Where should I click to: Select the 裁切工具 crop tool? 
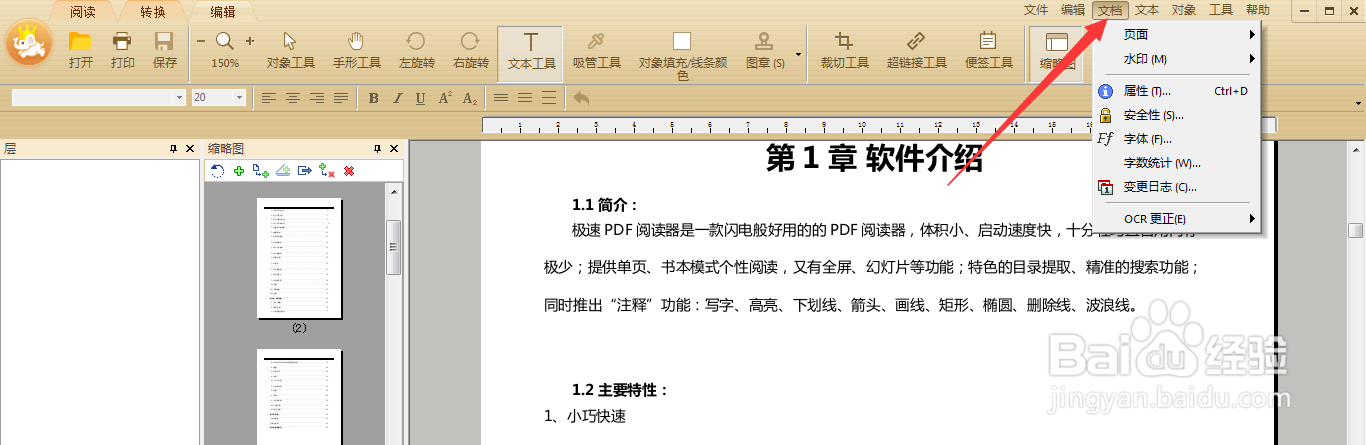[x=844, y=51]
